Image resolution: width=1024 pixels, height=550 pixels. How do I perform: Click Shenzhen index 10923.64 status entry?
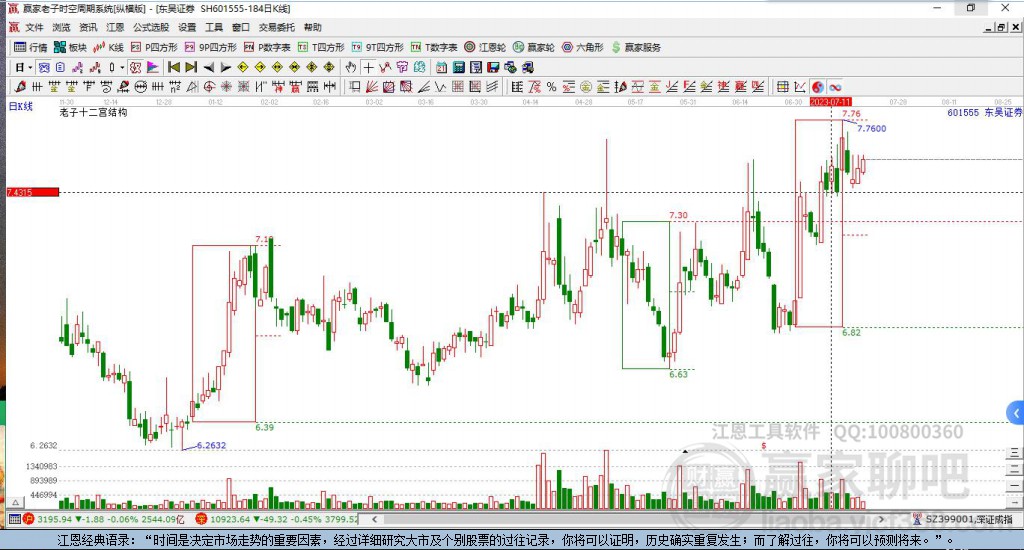[x=278, y=519]
